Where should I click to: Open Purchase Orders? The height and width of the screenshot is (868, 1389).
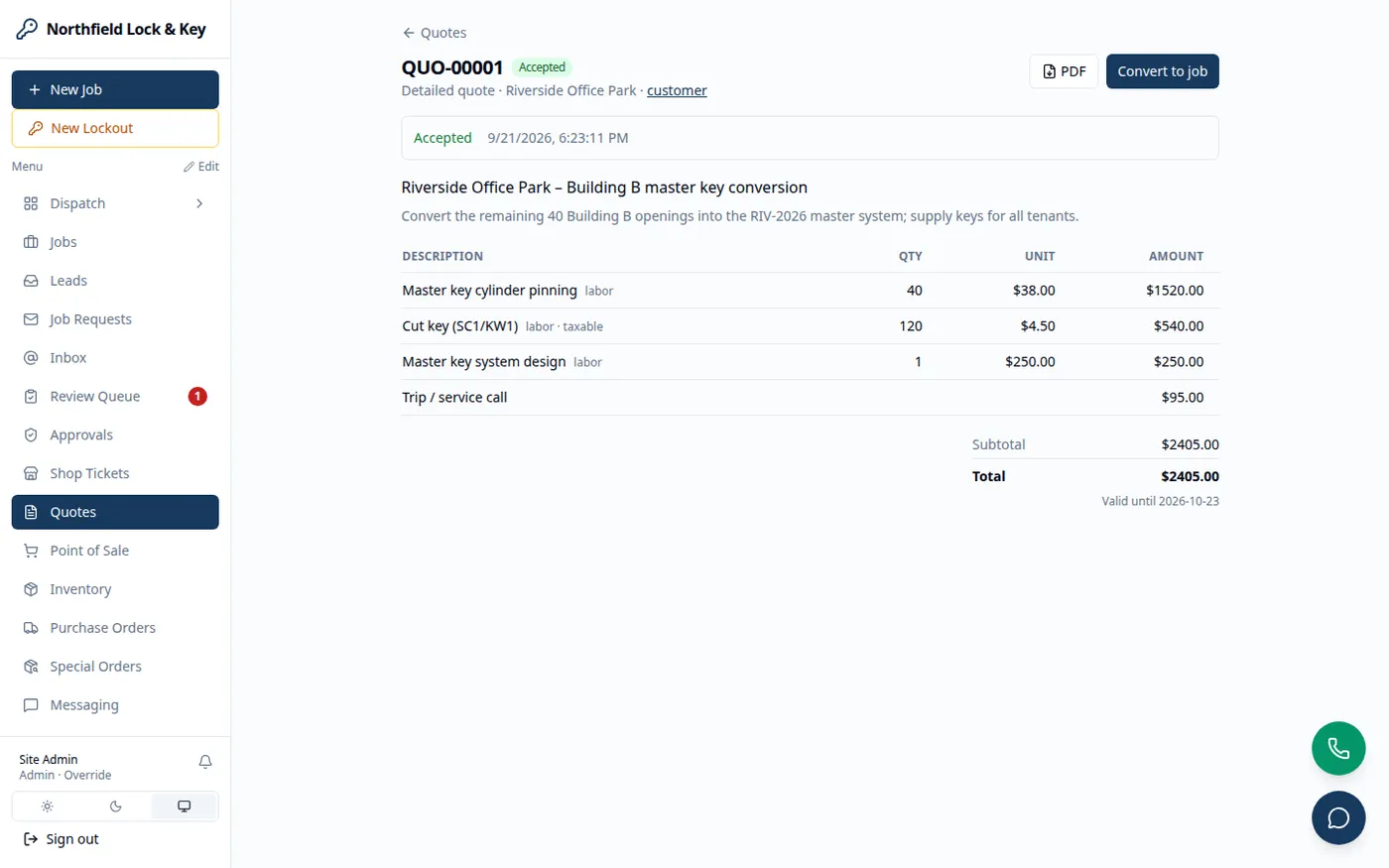pos(115,628)
